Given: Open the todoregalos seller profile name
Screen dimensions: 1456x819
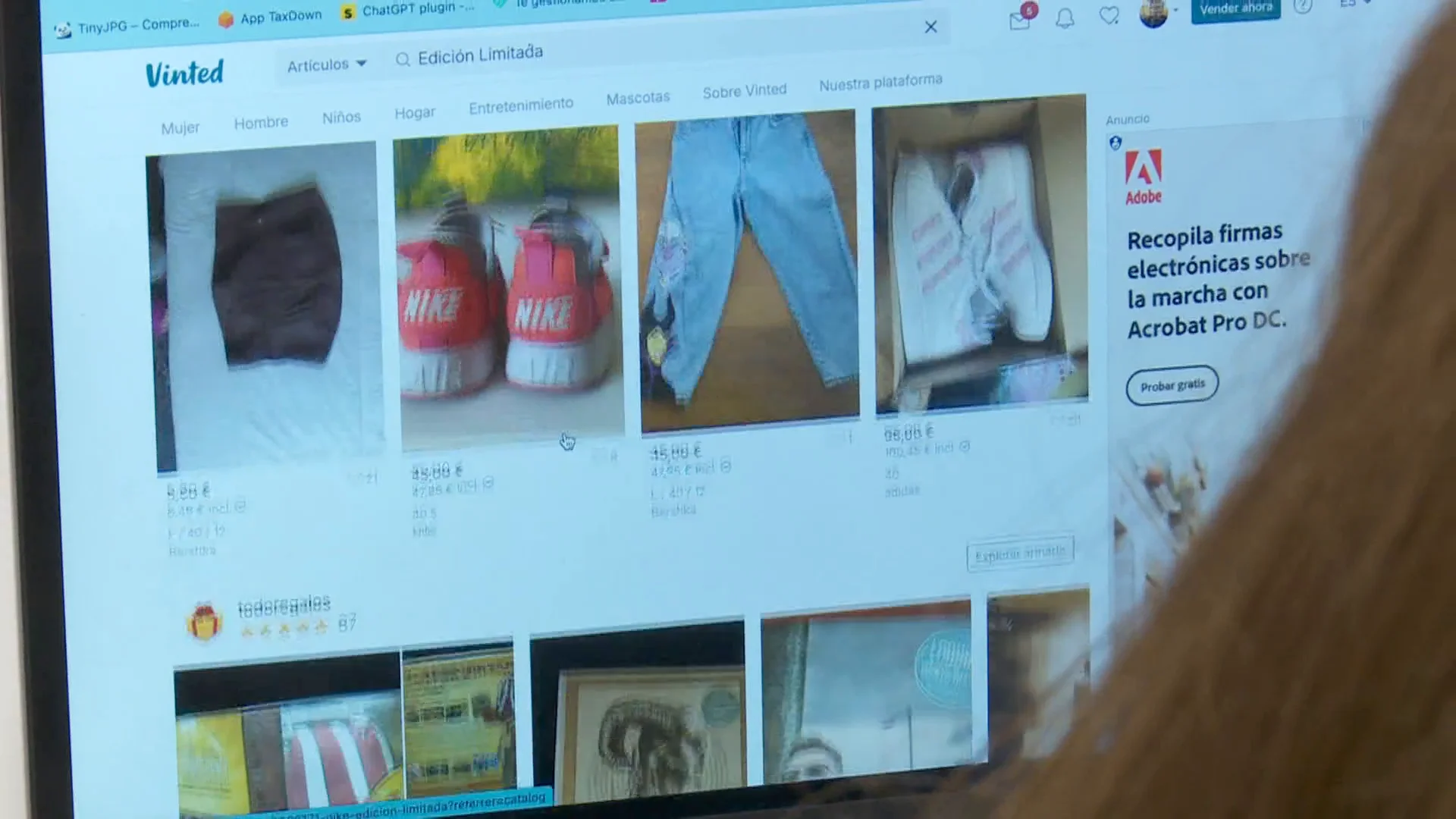Looking at the screenshot, I should (284, 606).
